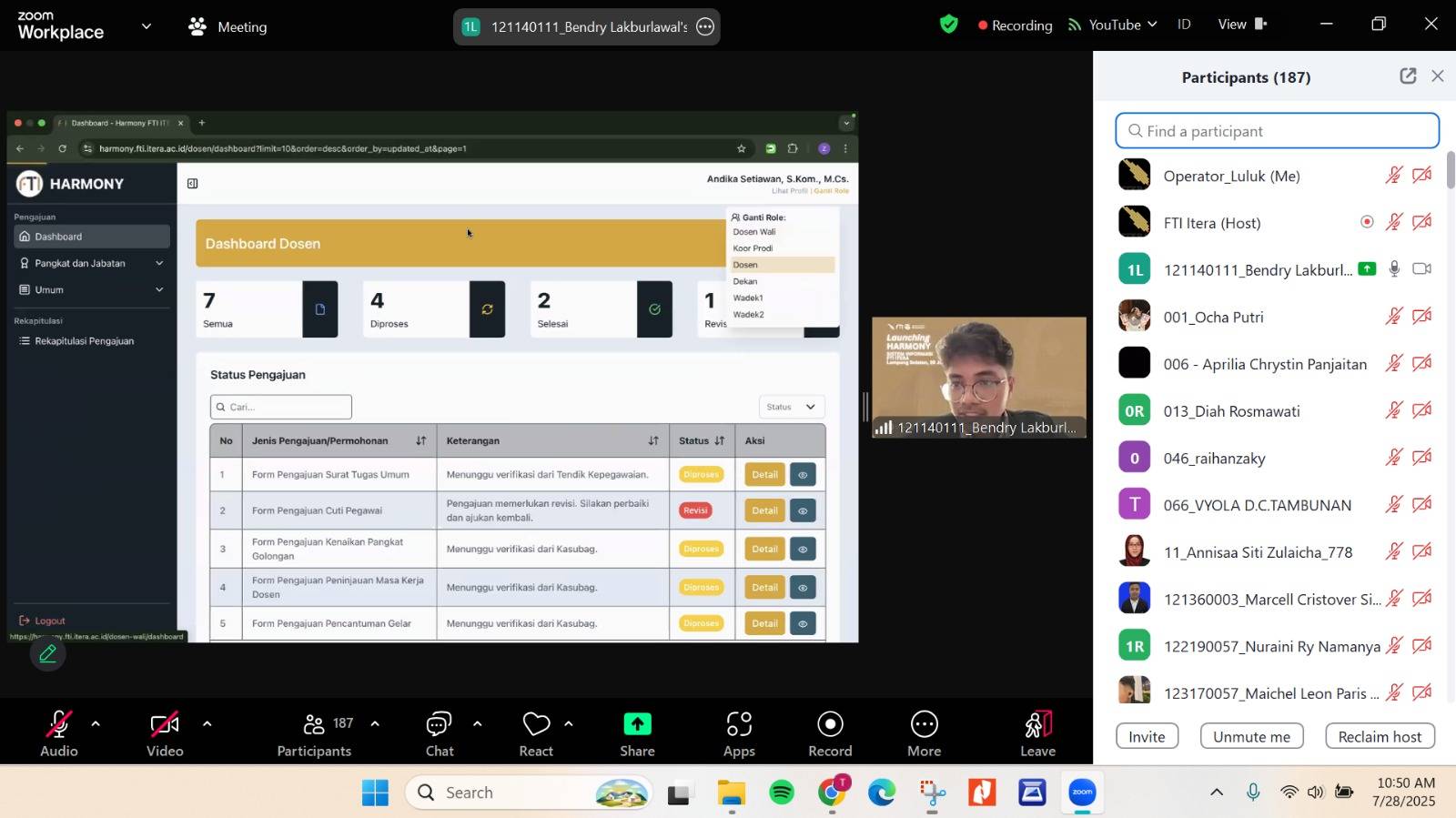Open the Meeting tab
Screen dimensions: 1456x818
(x=227, y=26)
